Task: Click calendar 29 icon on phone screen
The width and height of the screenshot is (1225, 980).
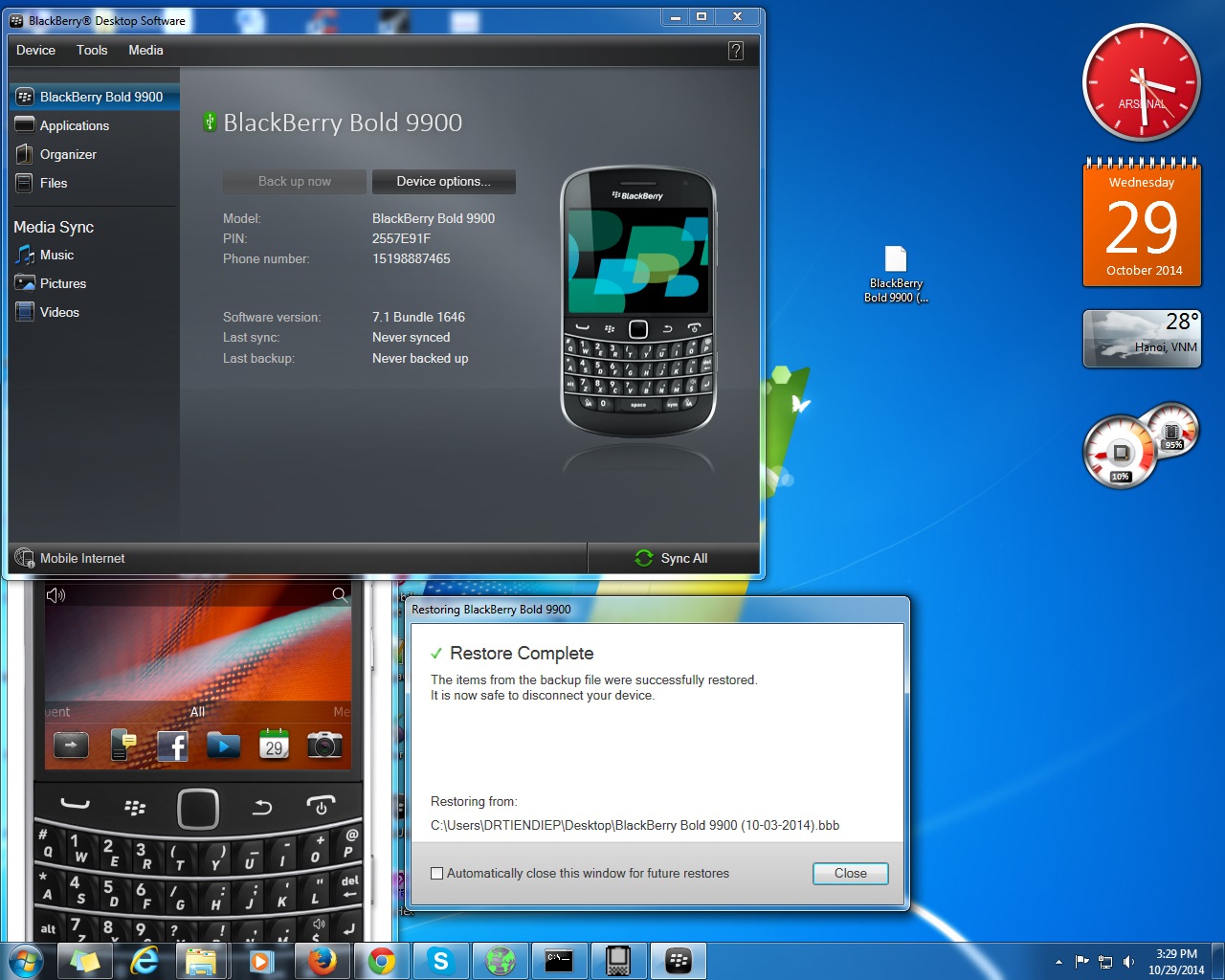Action: click(x=274, y=745)
